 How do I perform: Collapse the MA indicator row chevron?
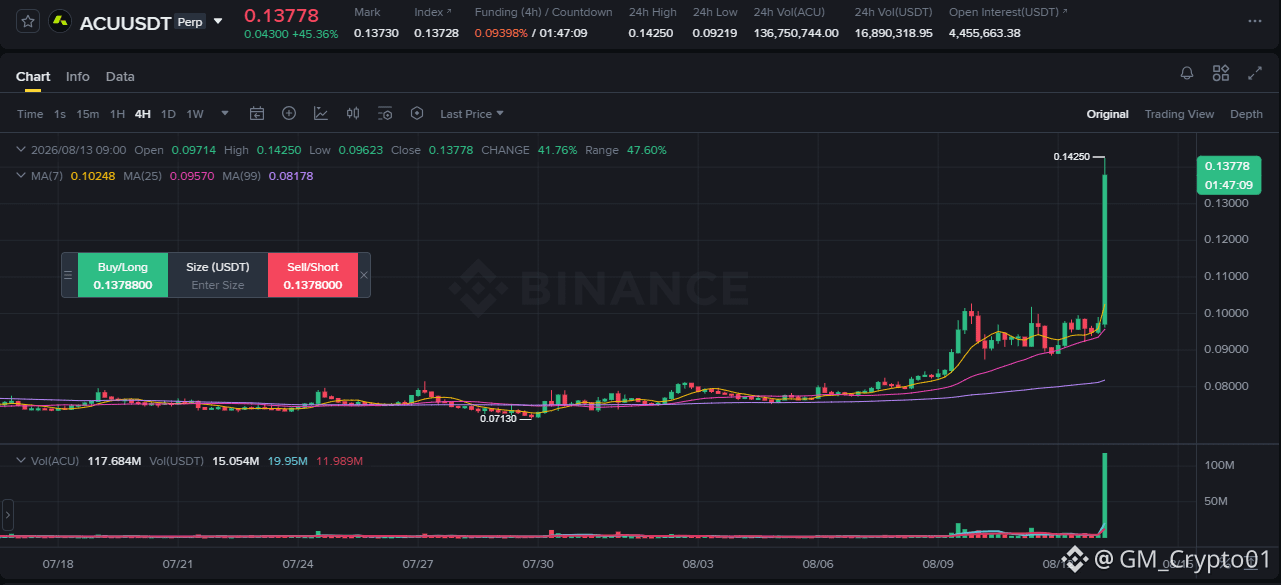pos(22,176)
